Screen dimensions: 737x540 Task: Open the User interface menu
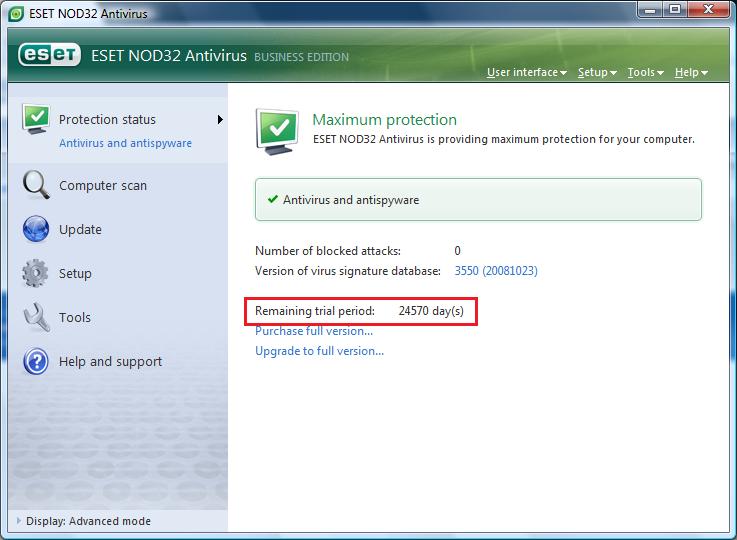[526, 72]
